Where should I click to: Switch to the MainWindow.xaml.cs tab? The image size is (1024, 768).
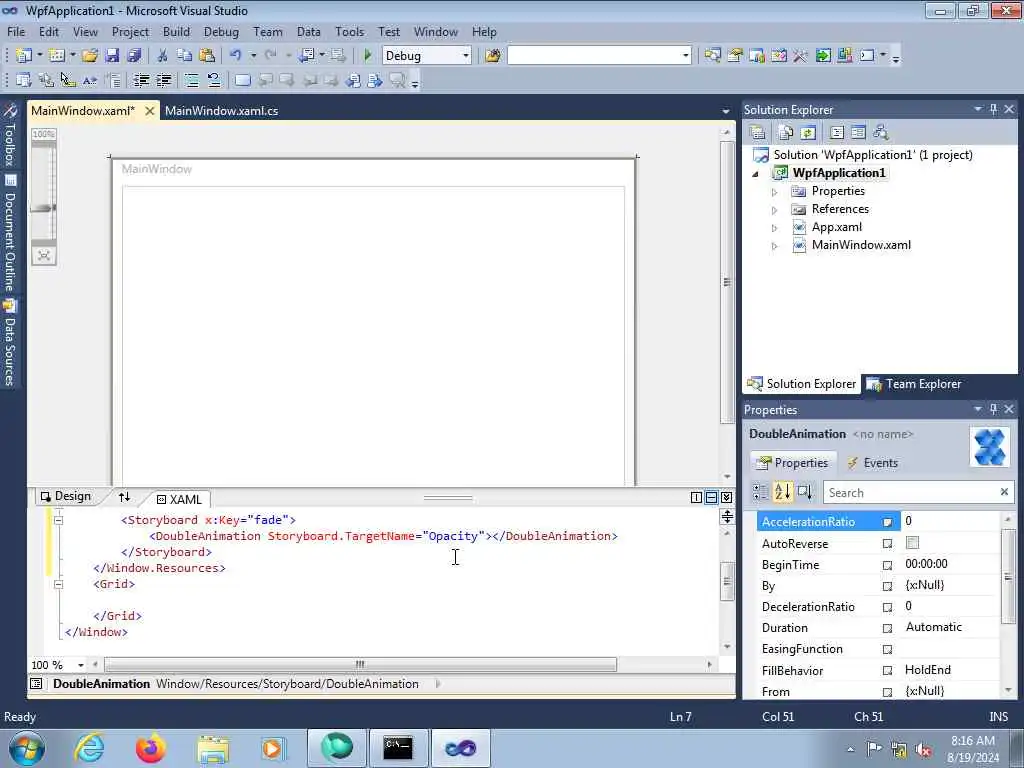(221, 110)
